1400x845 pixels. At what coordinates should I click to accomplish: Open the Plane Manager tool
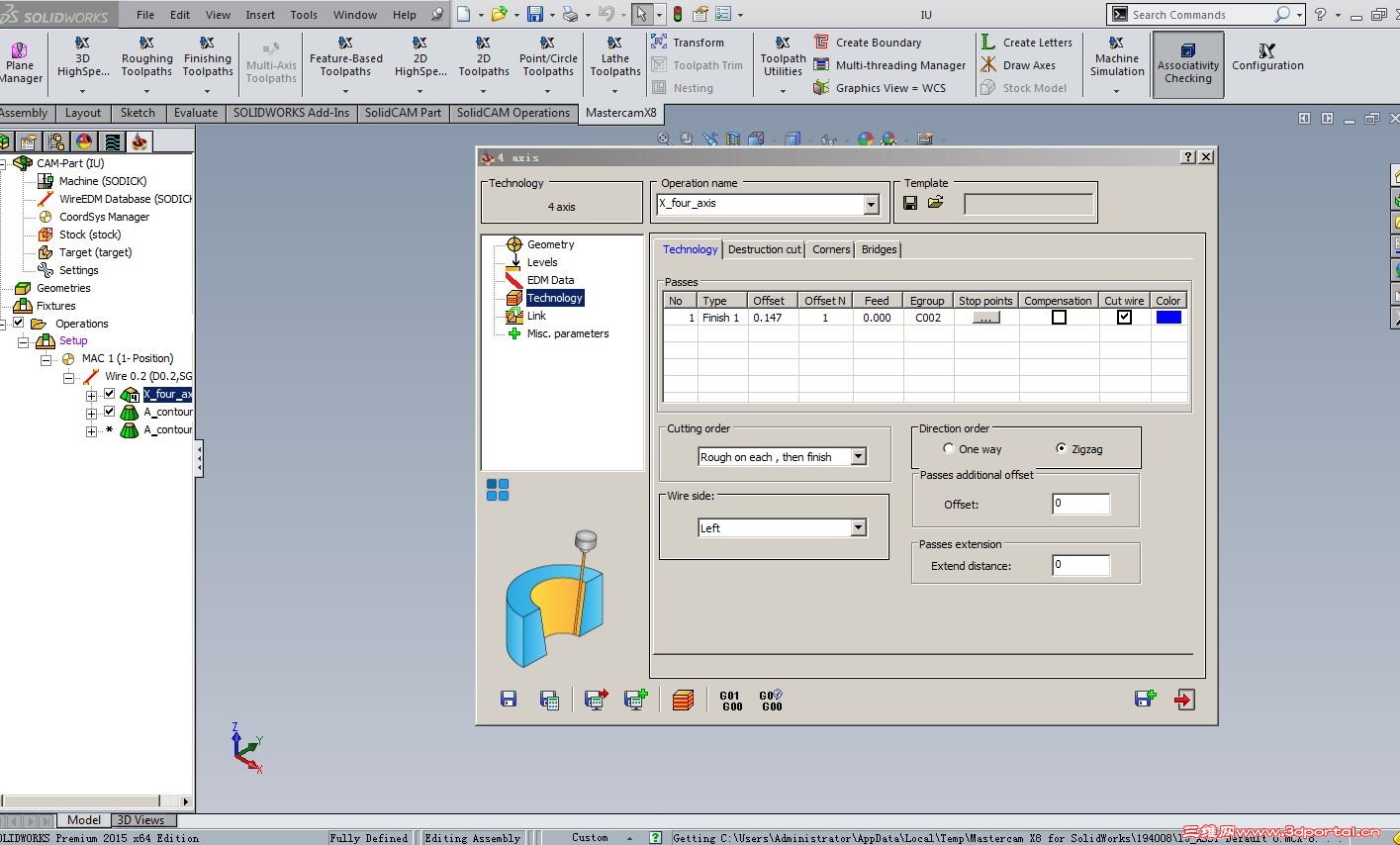coord(21,64)
